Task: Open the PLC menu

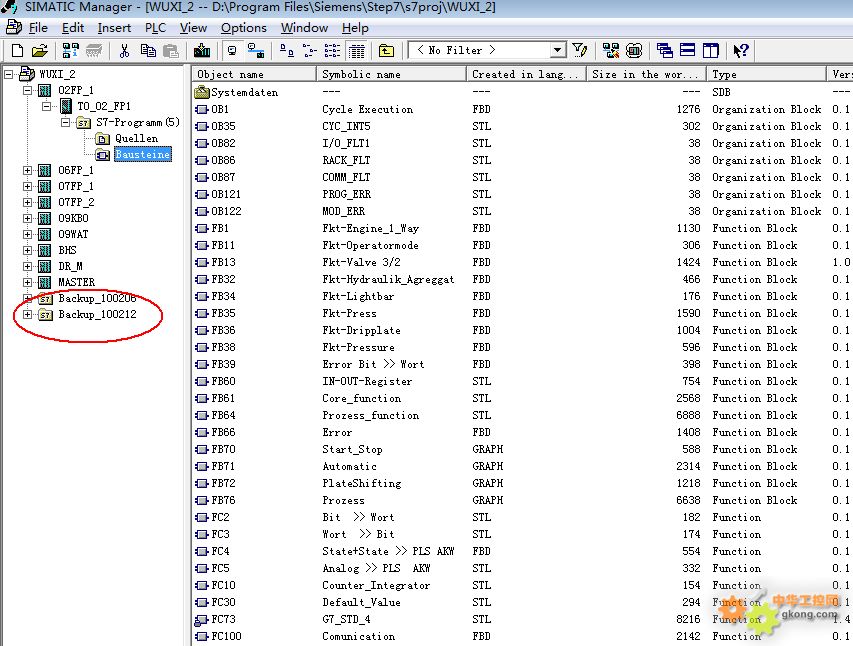Action: pos(155,28)
